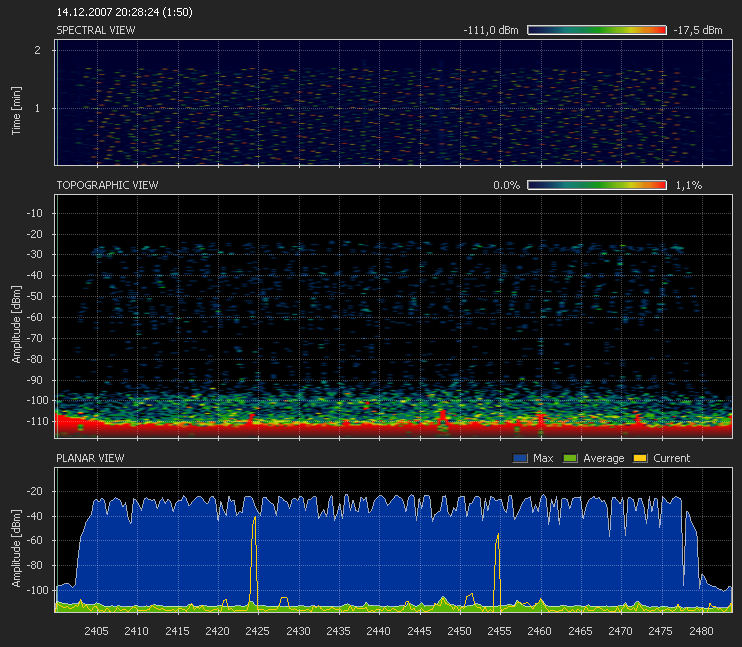
Task: Click the 2455 frequency axis label
Action: pos(500,631)
